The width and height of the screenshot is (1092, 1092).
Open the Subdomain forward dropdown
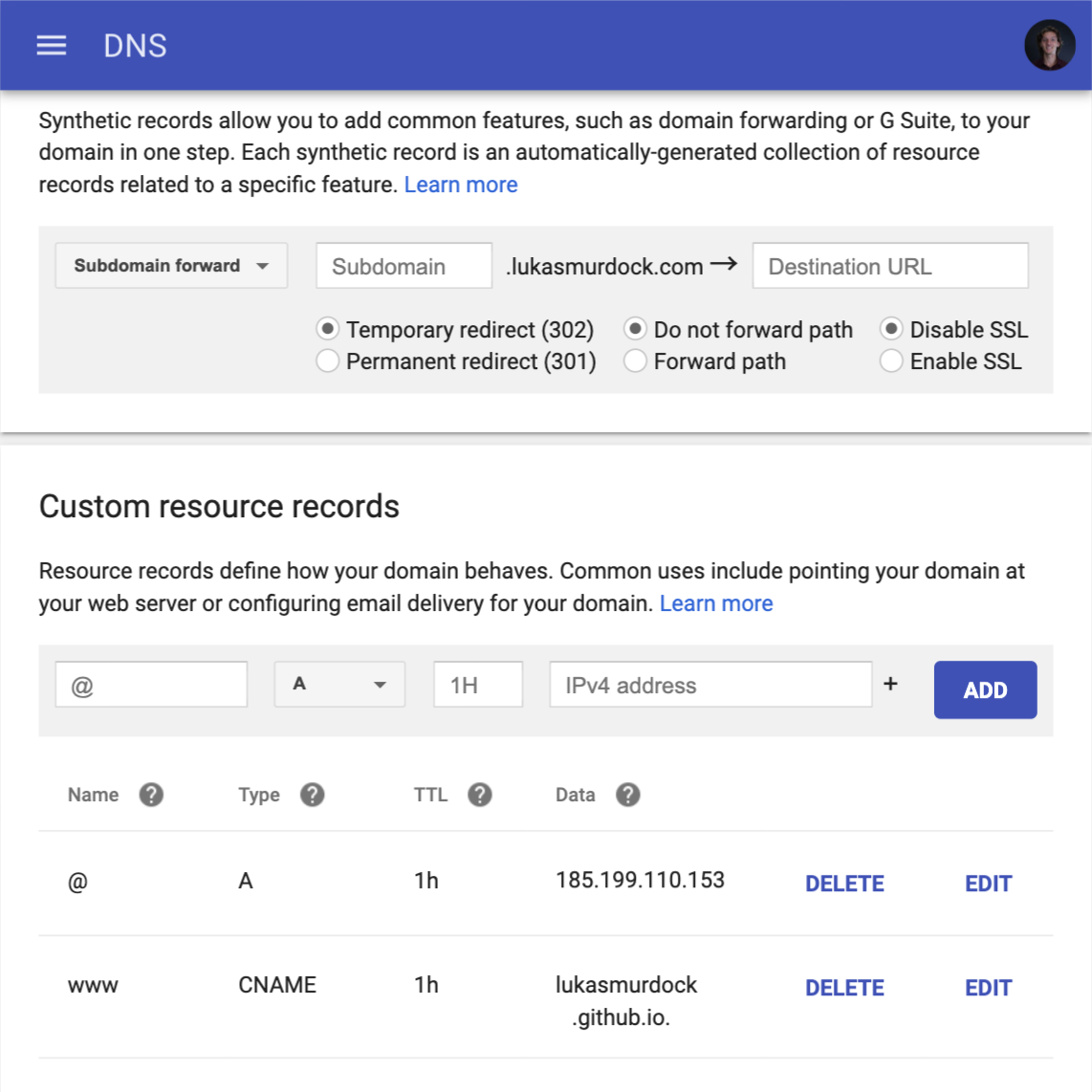click(x=171, y=265)
